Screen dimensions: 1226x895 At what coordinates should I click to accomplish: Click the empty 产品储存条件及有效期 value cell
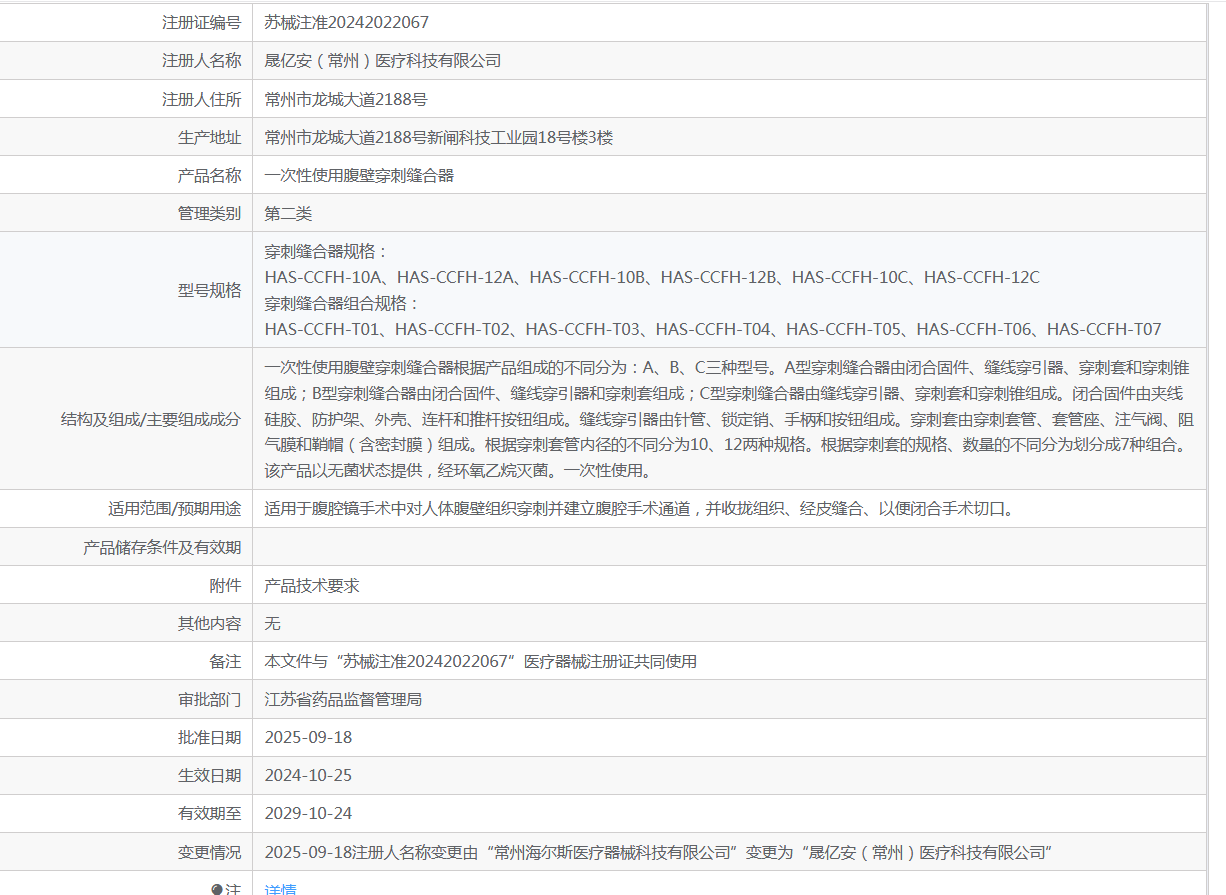(x=729, y=547)
